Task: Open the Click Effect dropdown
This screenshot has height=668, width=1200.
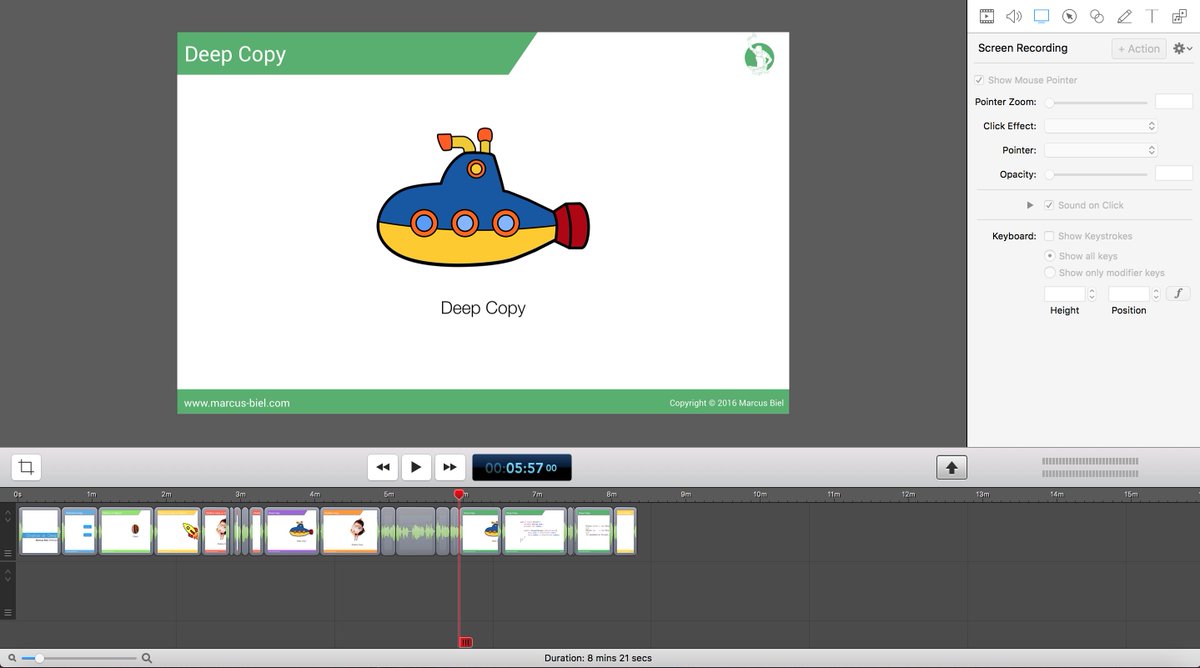Action: (x=1100, y=126)
